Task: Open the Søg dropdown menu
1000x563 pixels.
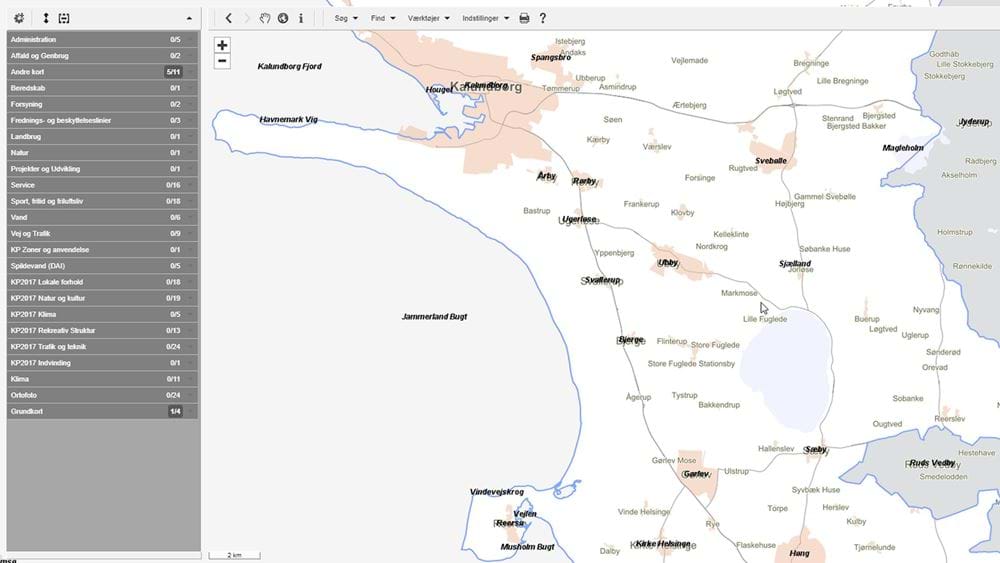Action: coord(346,18)
